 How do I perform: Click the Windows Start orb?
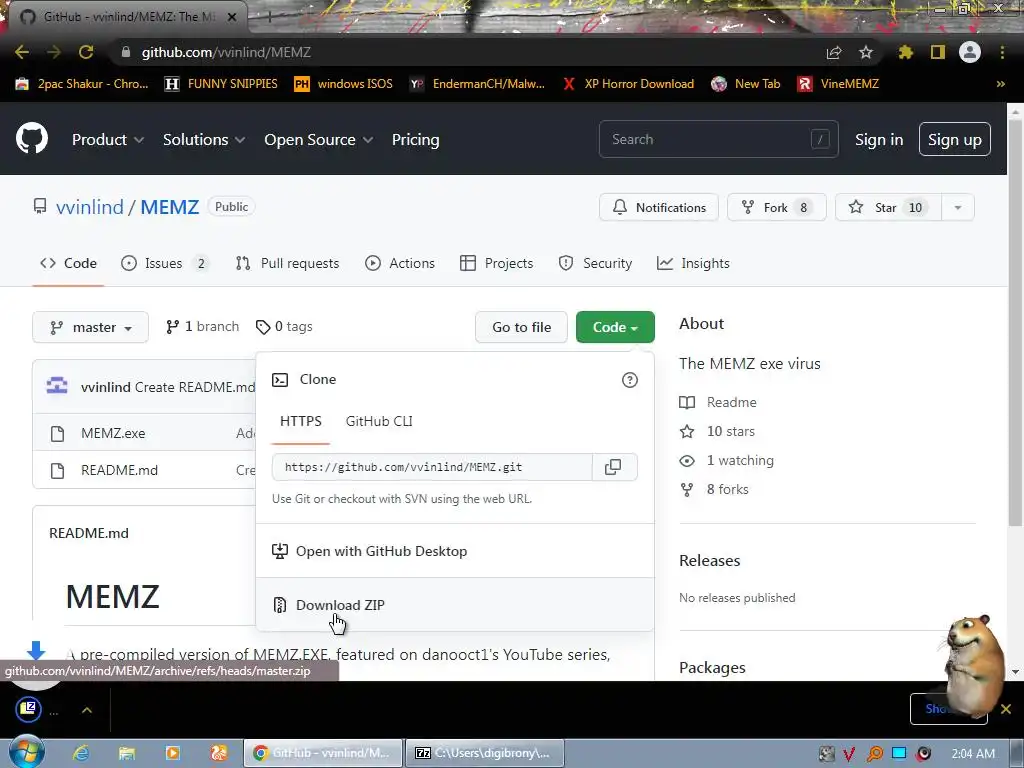tap(27, 752)
